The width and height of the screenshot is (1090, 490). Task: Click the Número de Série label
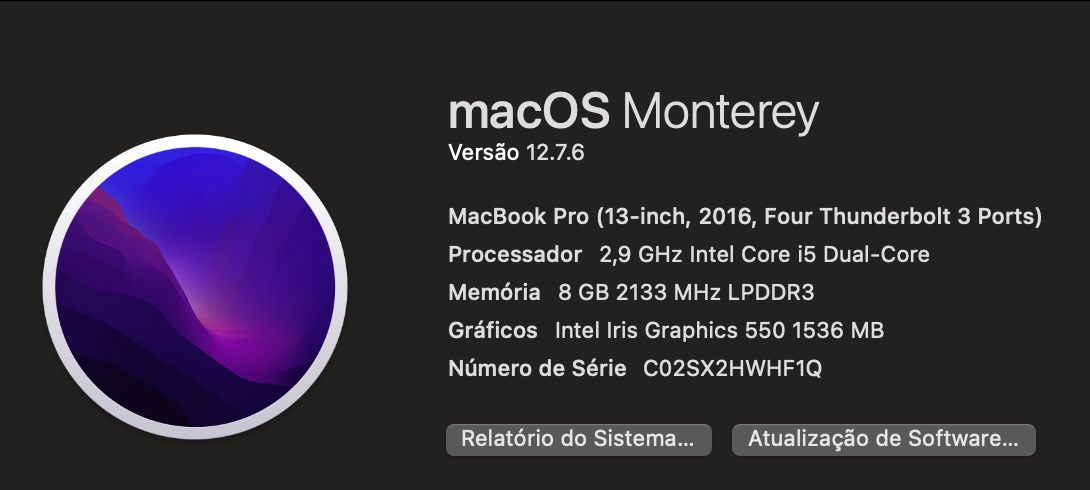pos(537,368)
